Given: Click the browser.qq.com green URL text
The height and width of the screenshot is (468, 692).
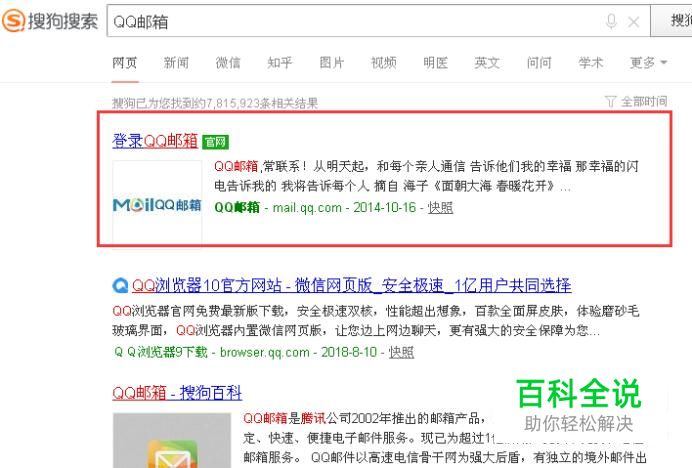Looking at the screenshot, I should (265, 352).
